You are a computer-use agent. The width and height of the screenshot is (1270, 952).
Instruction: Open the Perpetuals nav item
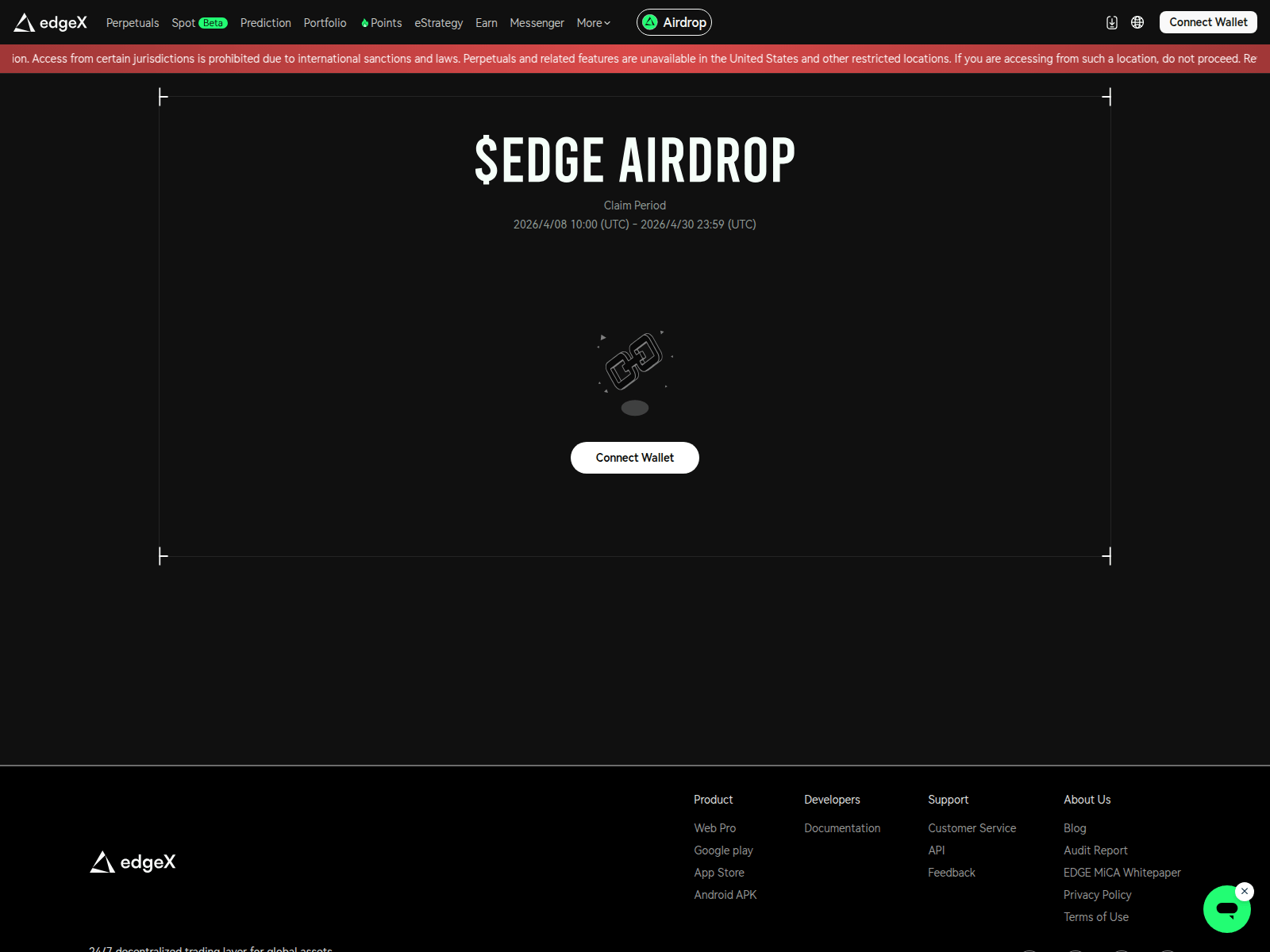(133, 23)
